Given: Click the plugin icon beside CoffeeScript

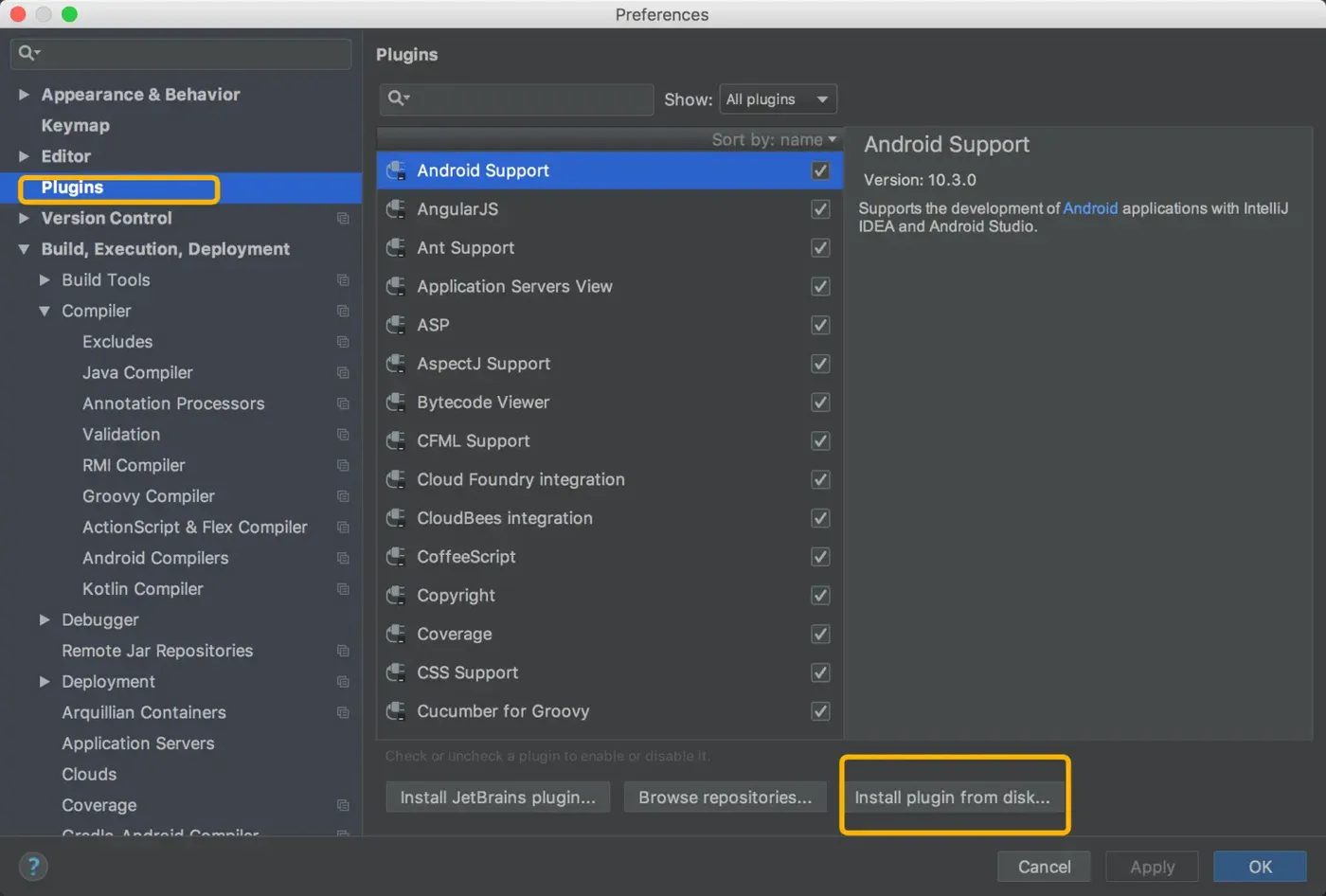Looking at the screenshot, I should click(396, 557).
